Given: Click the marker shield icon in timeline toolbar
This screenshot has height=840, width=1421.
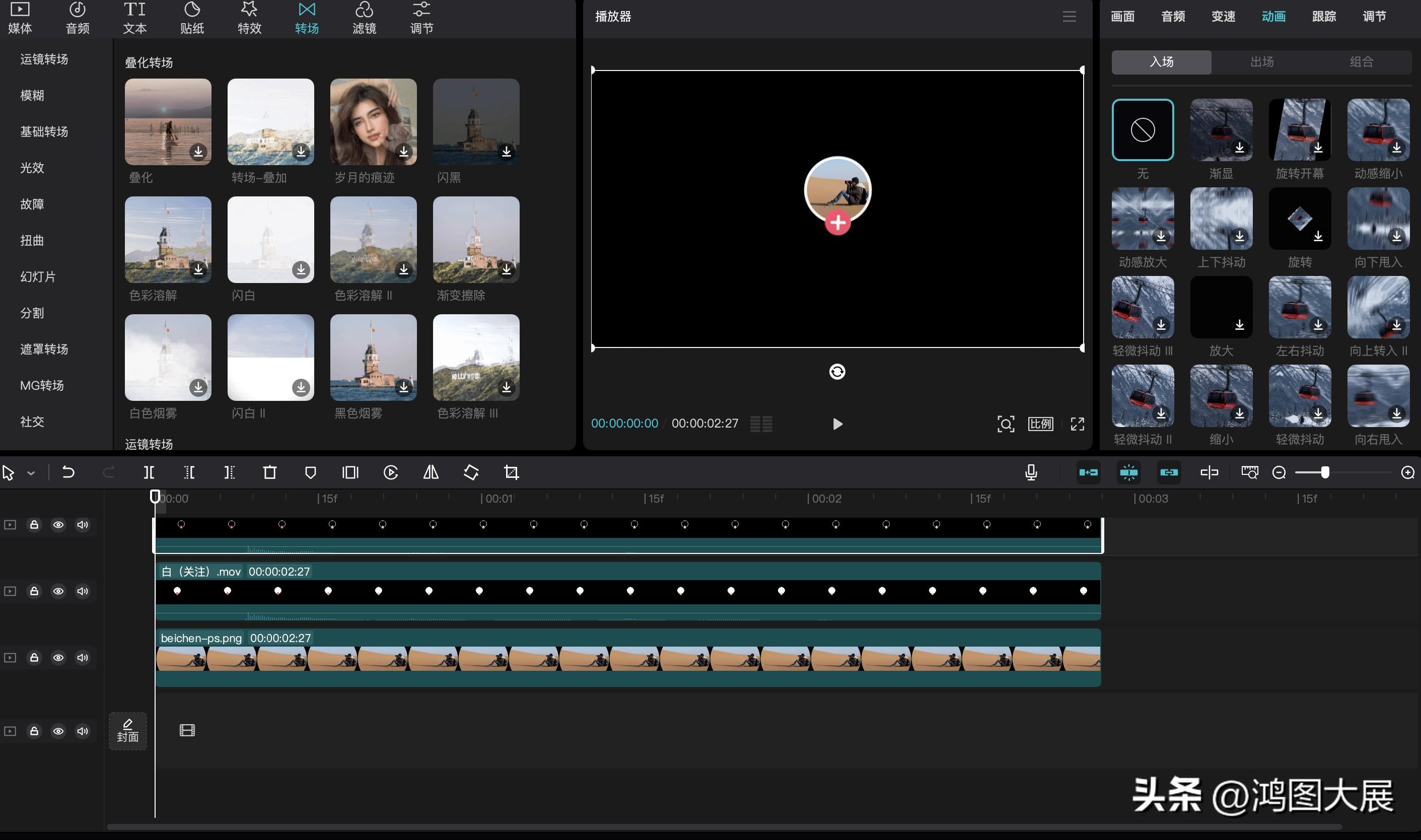Looking at the screenshot, I should coord(310,472).
